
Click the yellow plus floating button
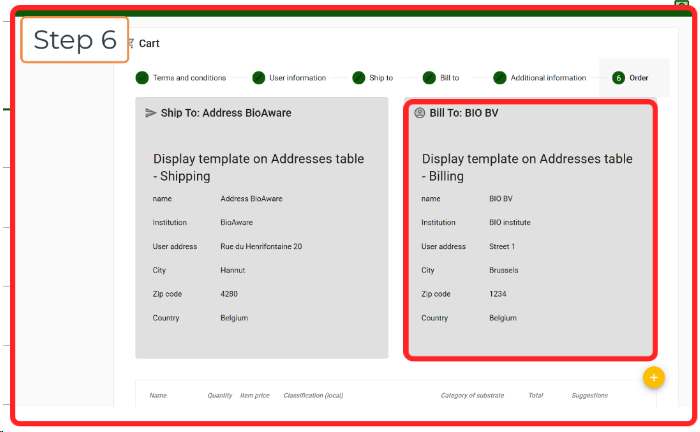[652, 377]
